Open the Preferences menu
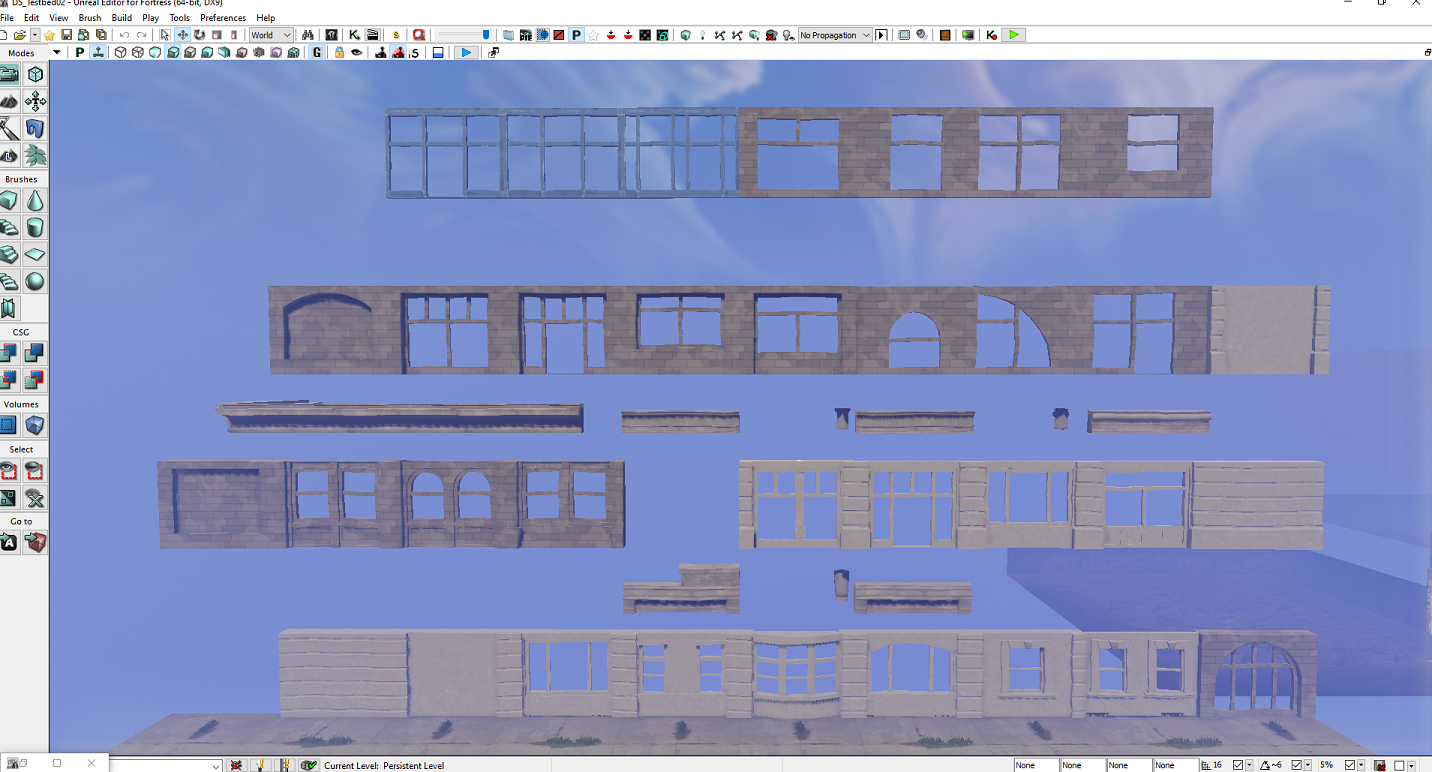The width and height of the screenshot is (1432, 772). tap(223, 18)
